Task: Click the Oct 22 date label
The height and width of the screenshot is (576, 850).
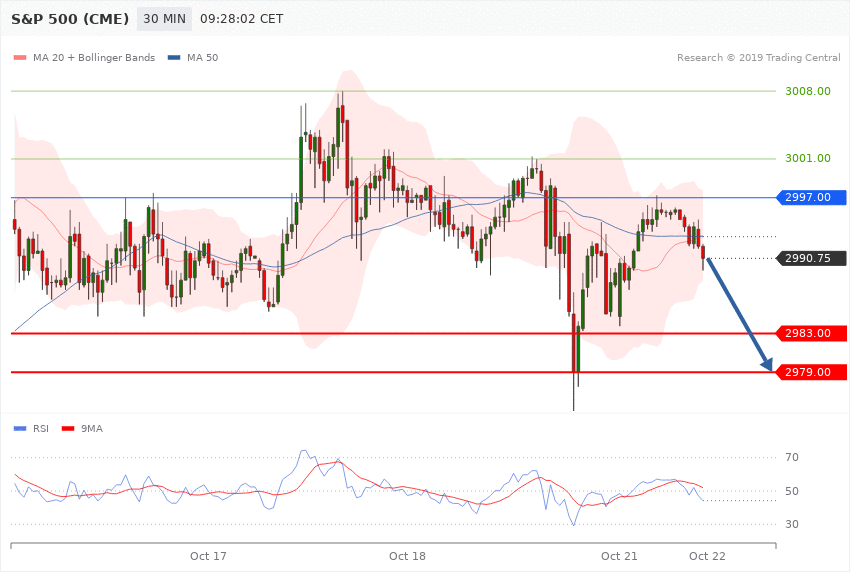Action: 707,556
